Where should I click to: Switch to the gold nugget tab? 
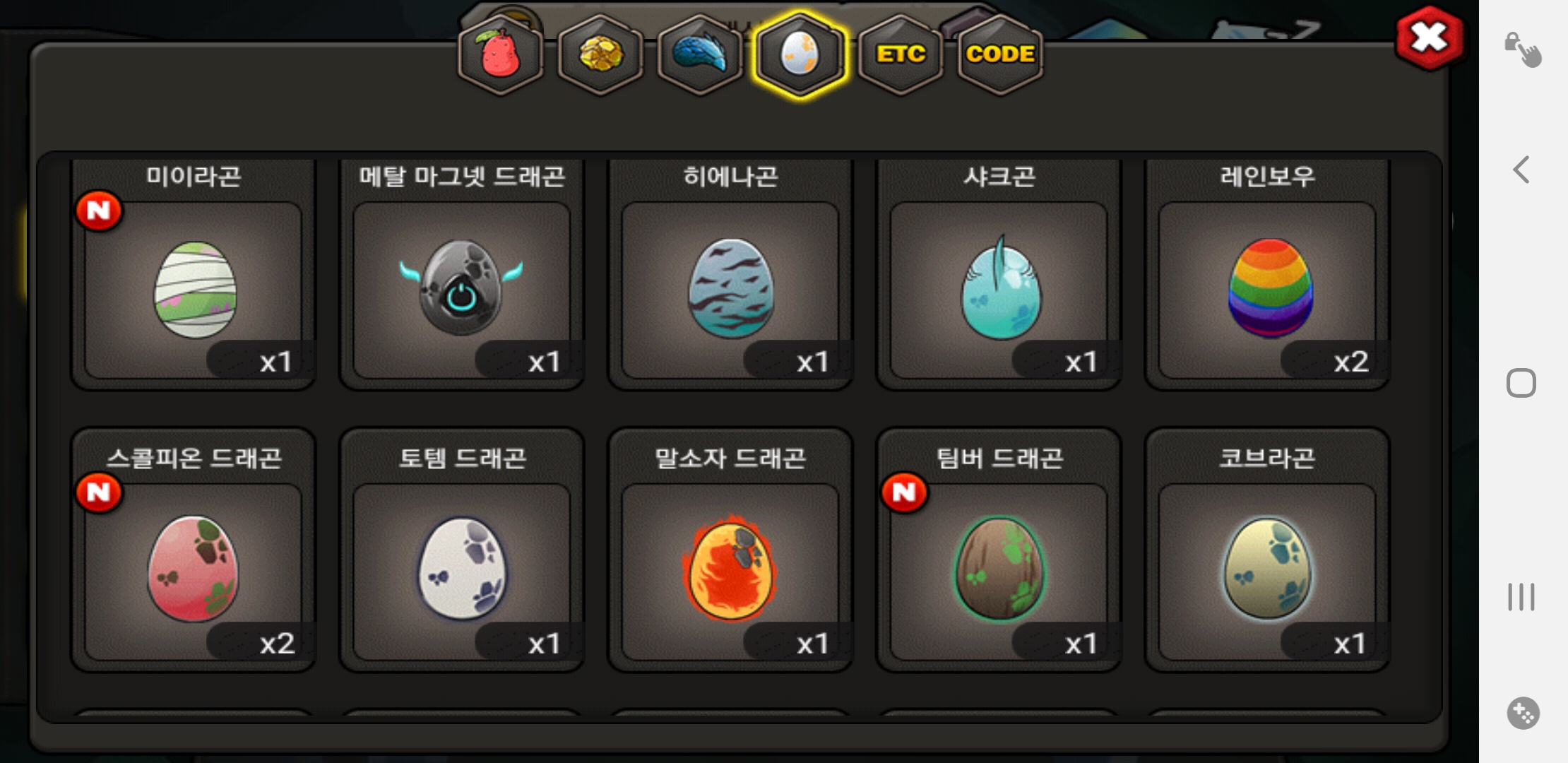pos(600,54)
